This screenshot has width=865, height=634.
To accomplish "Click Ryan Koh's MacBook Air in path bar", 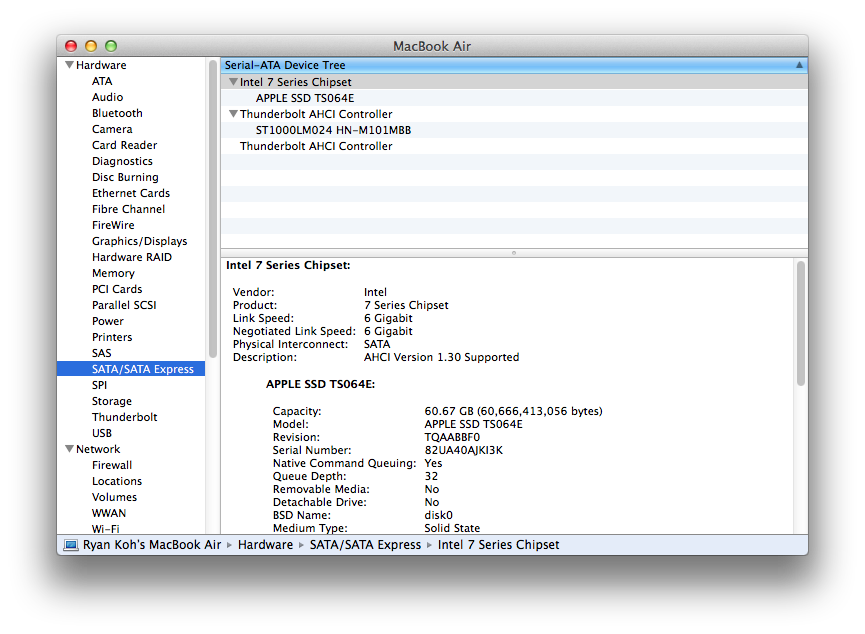I will 152,545.
